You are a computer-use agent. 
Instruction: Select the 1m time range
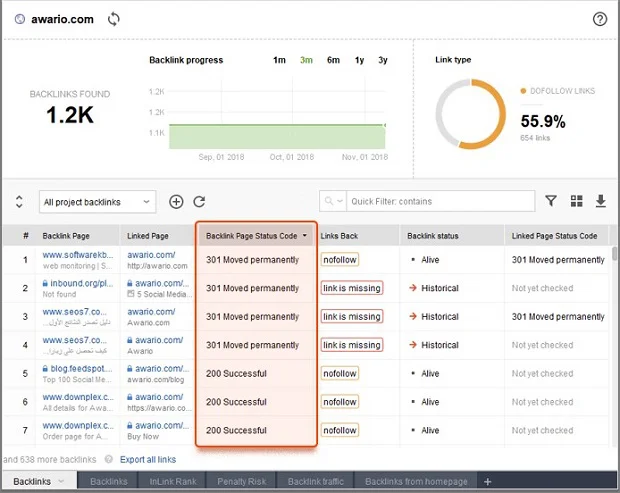(x=280, y=60)
